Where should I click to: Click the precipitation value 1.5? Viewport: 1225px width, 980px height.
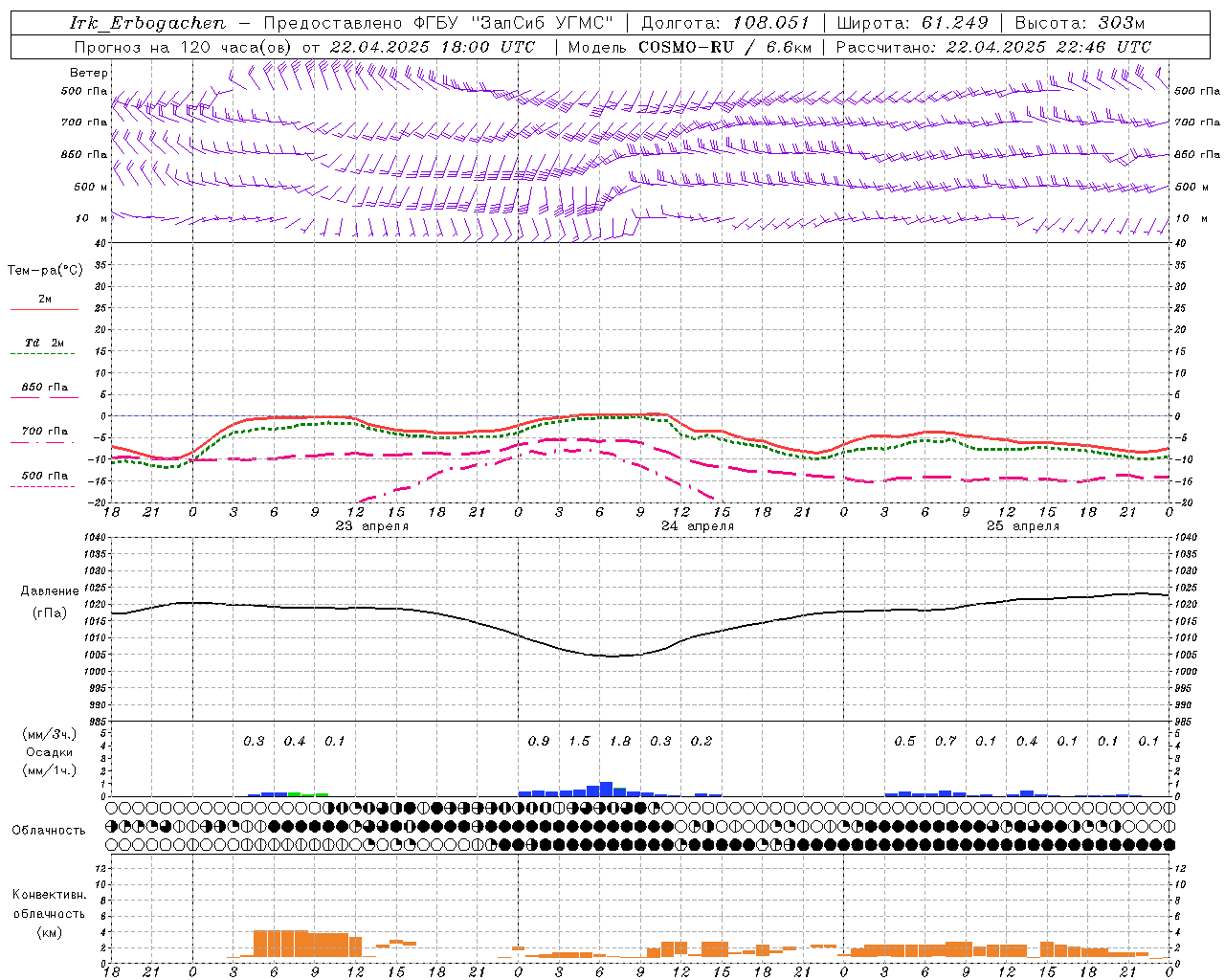click(579, 742)
